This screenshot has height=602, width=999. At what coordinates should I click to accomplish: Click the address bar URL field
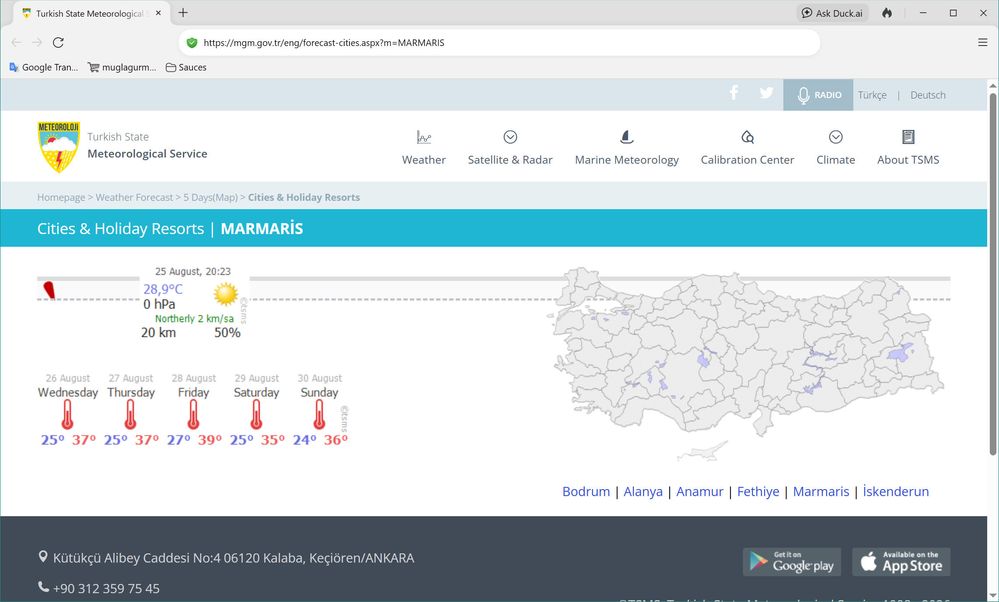tap(500, 43)
